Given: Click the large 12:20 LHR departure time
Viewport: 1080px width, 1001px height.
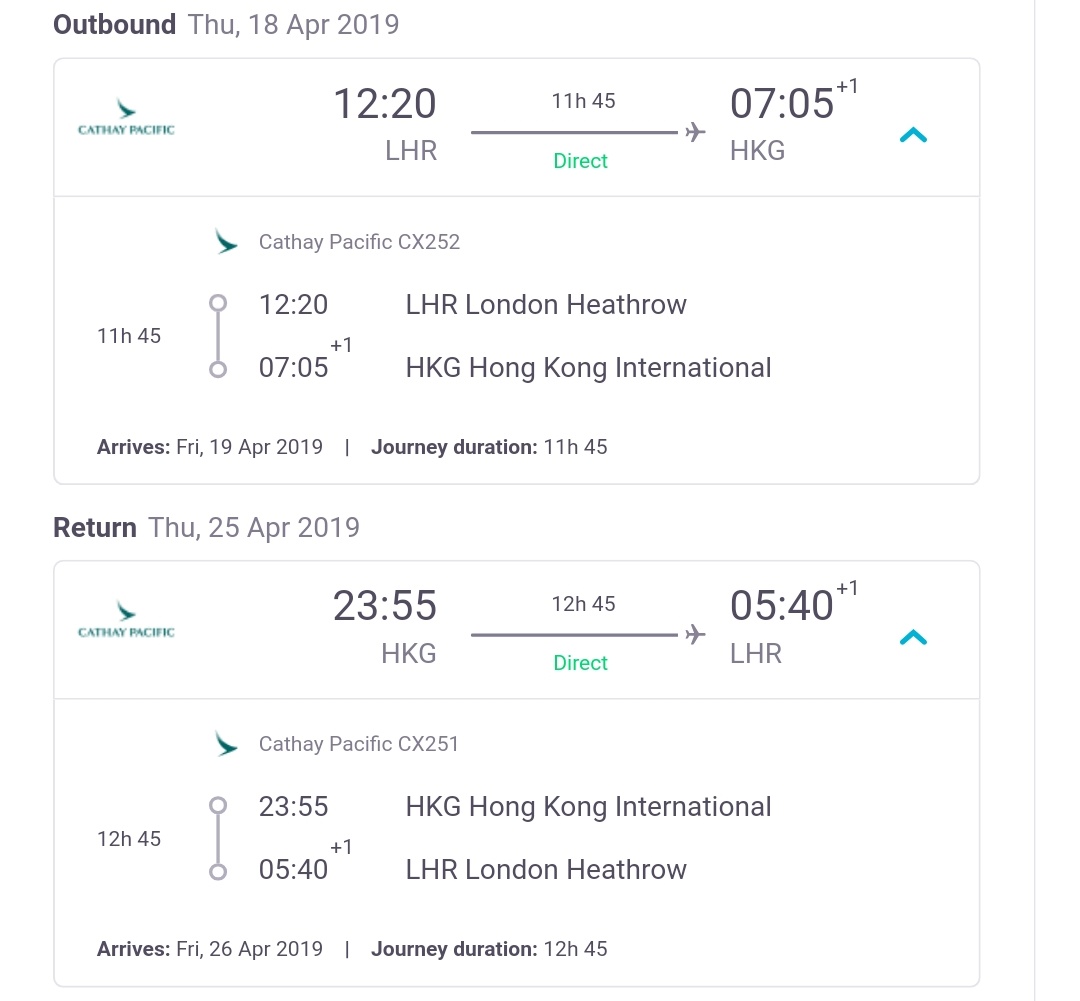Looking at the screenshot, I should pyautogui.click(x=385, y=105).
